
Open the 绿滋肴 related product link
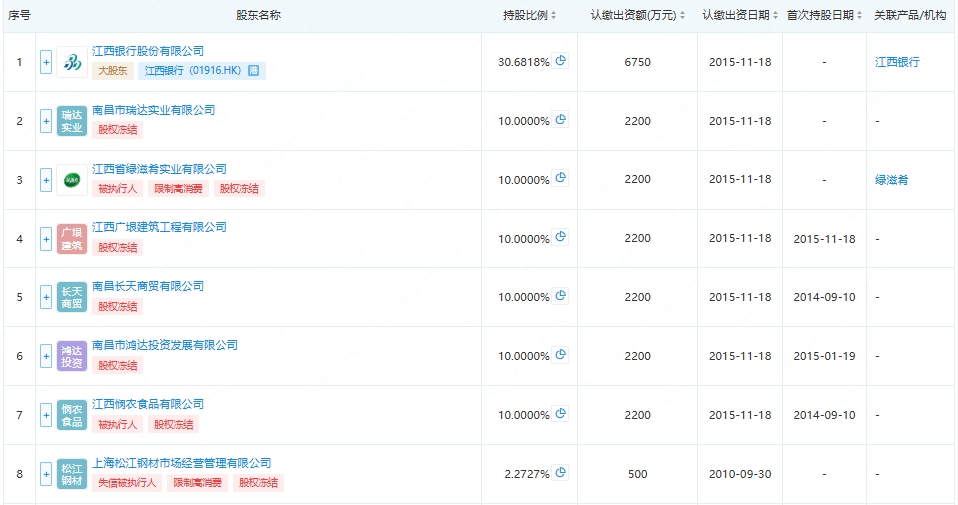[x=891, y=180]
